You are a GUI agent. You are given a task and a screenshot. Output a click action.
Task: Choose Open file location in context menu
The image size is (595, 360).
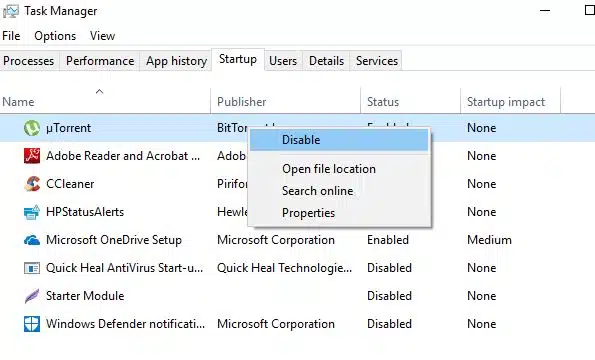339,169
